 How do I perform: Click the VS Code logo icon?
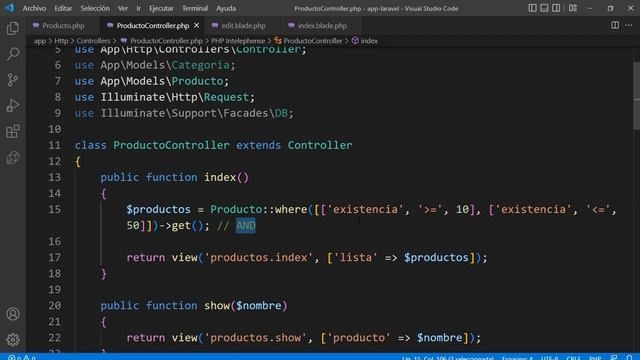[9, 8]
